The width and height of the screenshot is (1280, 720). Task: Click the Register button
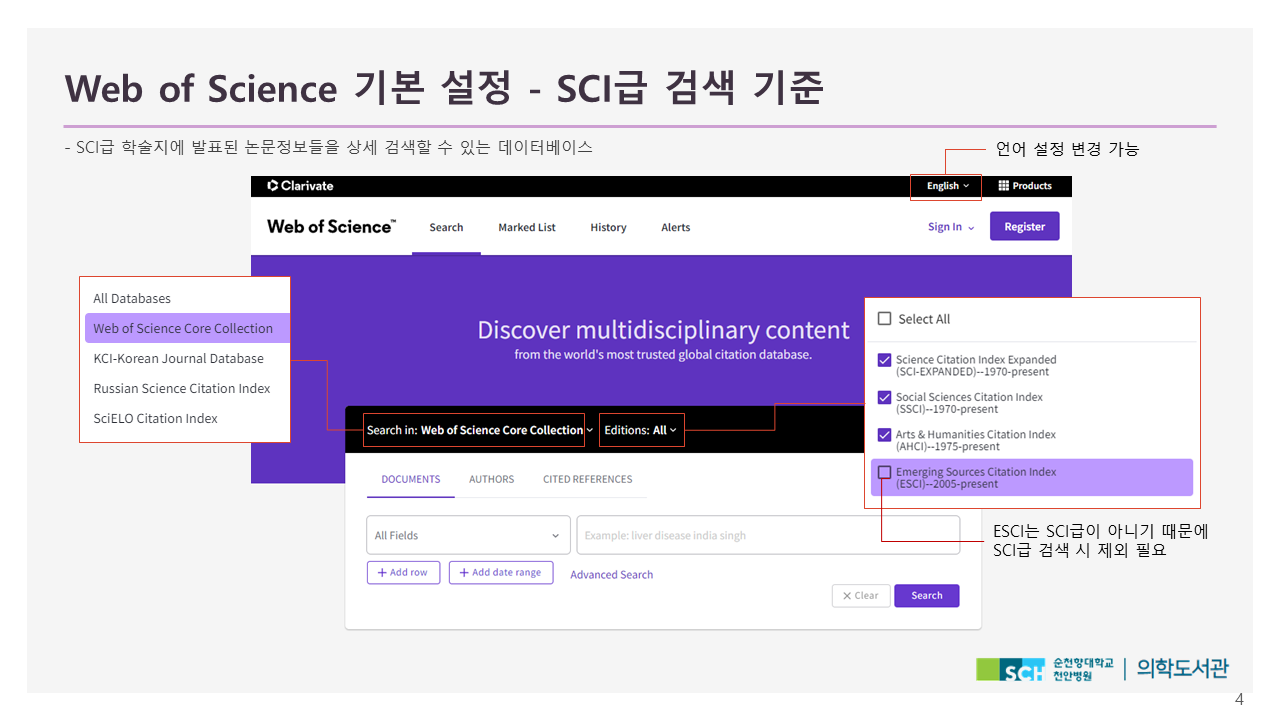1025,227
